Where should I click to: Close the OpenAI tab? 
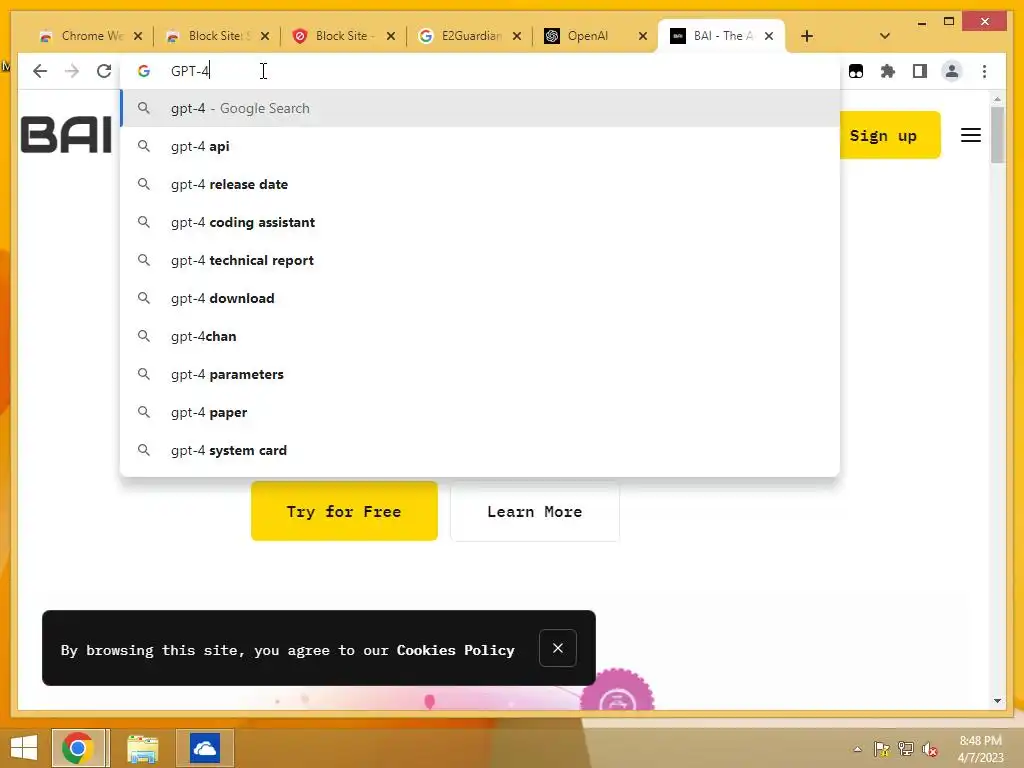pyautogui.click(x=643, y=36)
